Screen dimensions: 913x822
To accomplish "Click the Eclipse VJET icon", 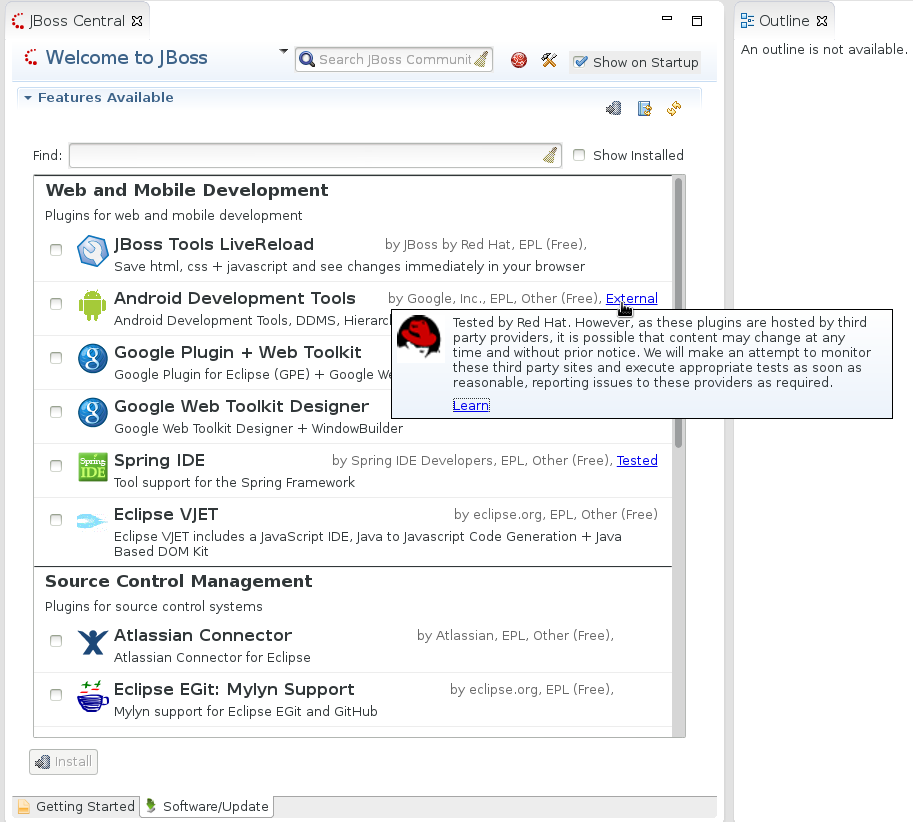I will [93, 521].
